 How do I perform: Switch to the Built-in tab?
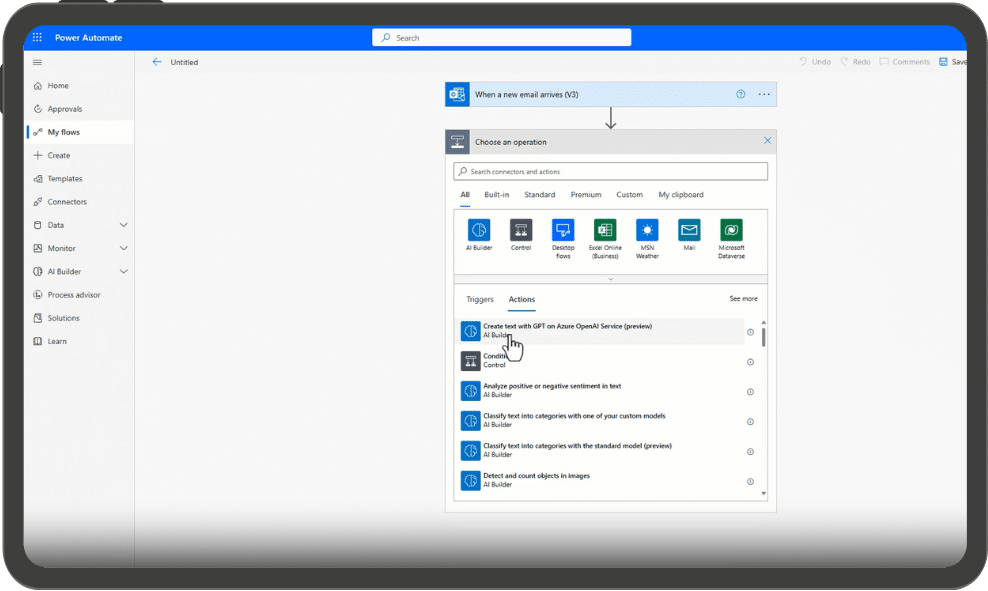(497, 195)
